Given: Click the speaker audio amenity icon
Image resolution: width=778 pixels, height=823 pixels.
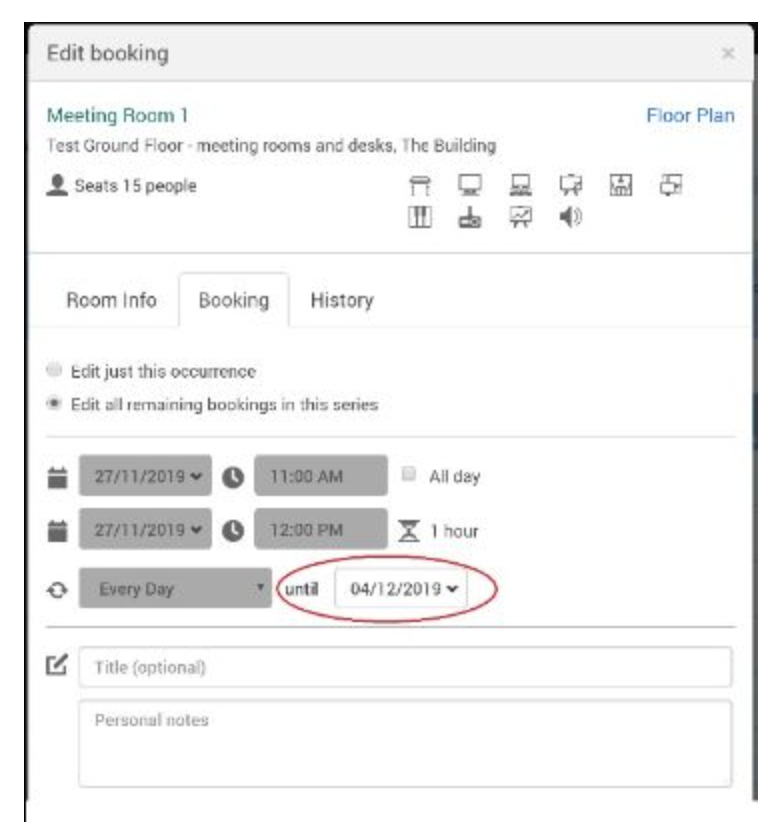Looking at the screenshot, I should (570, 216).
